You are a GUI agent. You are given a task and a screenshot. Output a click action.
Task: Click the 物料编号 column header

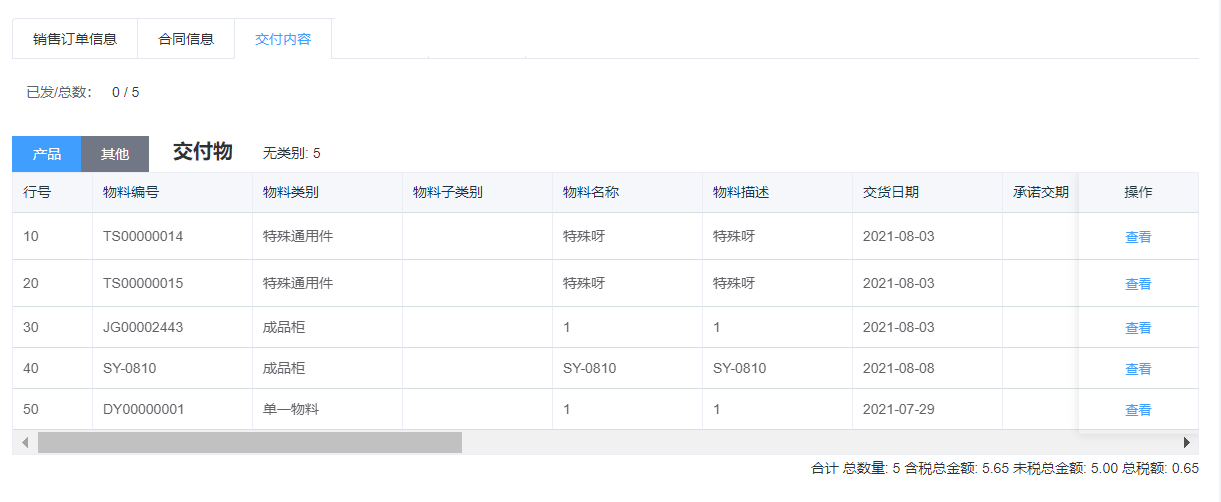pos(131,192)
